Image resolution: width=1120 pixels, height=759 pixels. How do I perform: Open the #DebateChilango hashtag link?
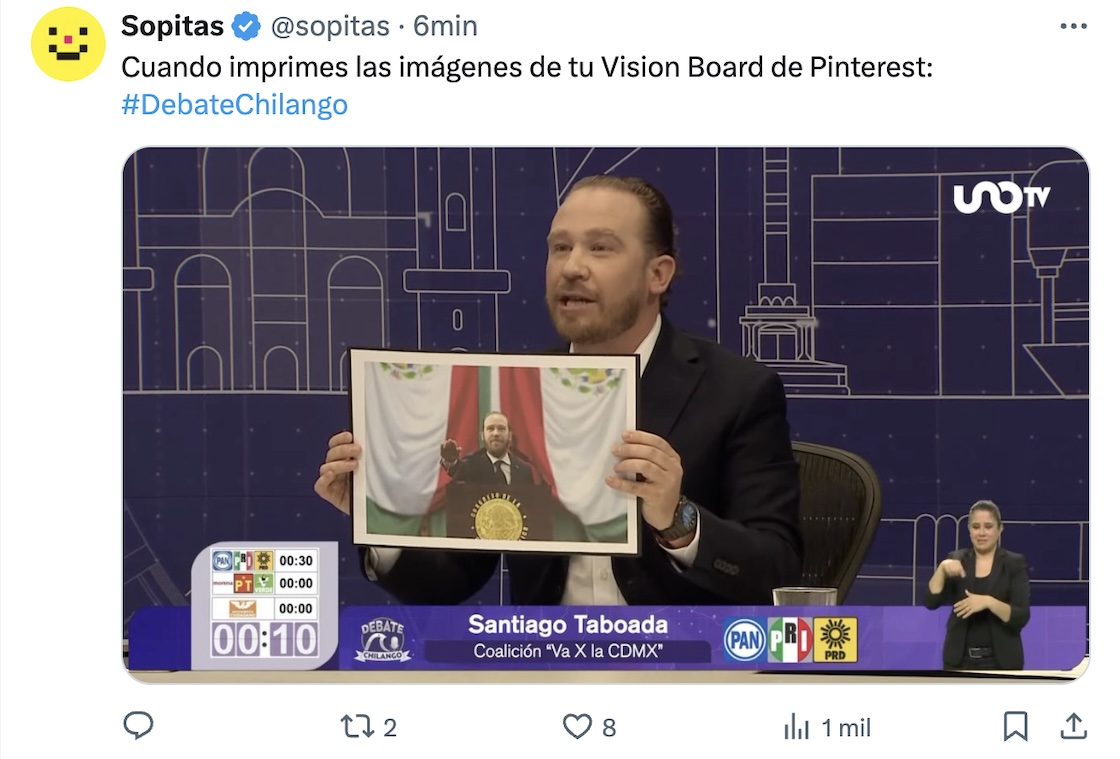(x=234, y=104)
